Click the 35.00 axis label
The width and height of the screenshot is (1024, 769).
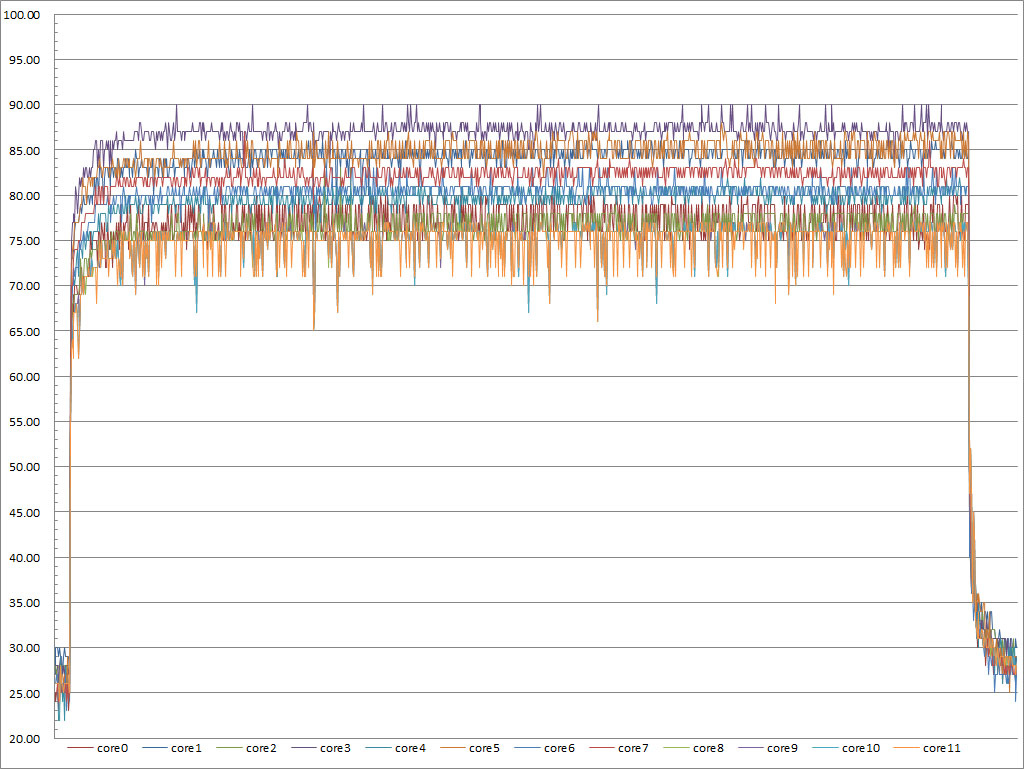coord(24,603)
